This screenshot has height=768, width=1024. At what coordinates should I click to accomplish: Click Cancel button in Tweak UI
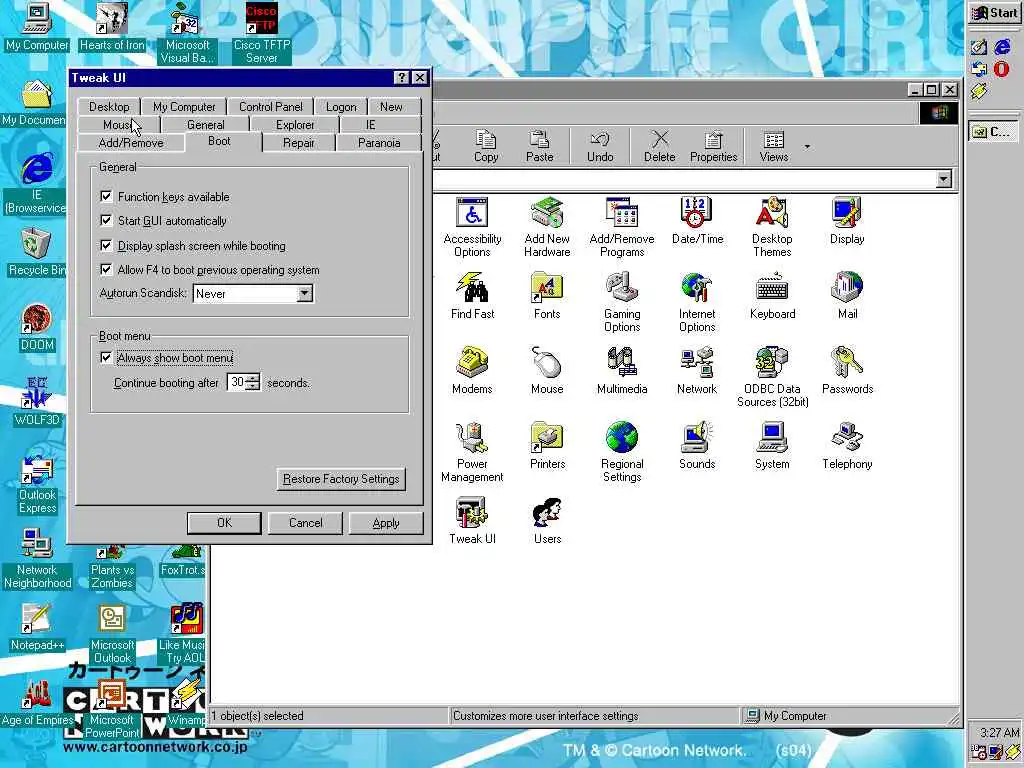[x=306, y=522]
